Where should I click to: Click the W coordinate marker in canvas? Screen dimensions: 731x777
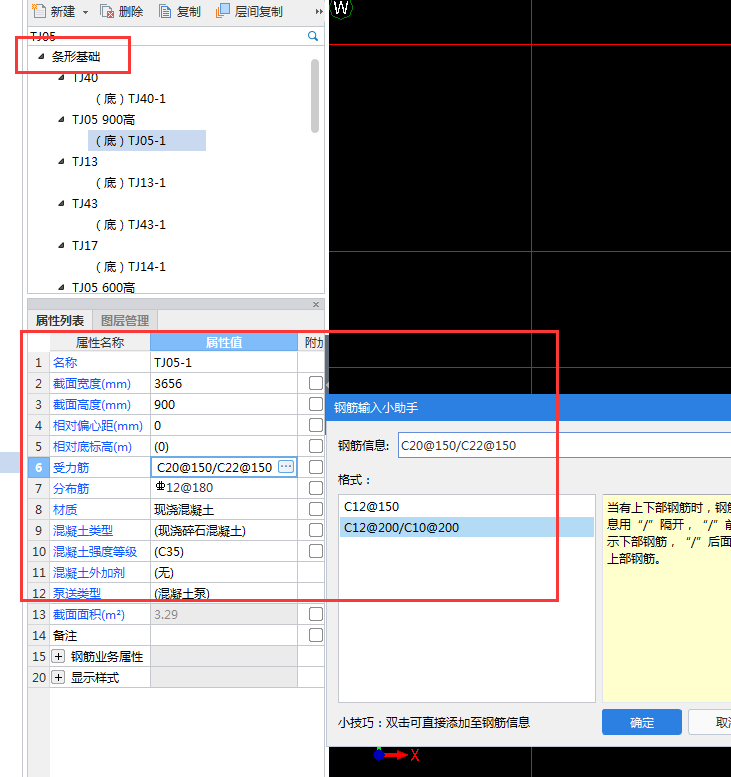(x=341, y=8)
